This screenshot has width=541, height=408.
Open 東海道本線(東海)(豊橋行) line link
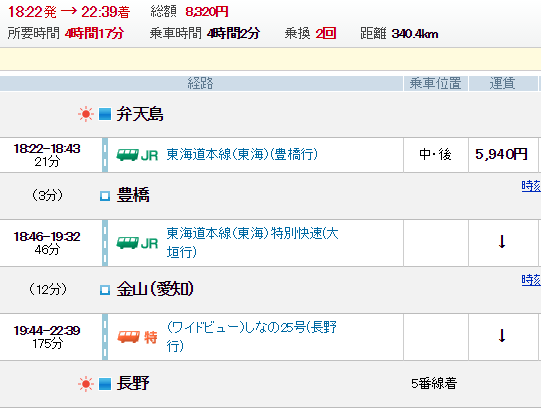click(x=242, y=155)
